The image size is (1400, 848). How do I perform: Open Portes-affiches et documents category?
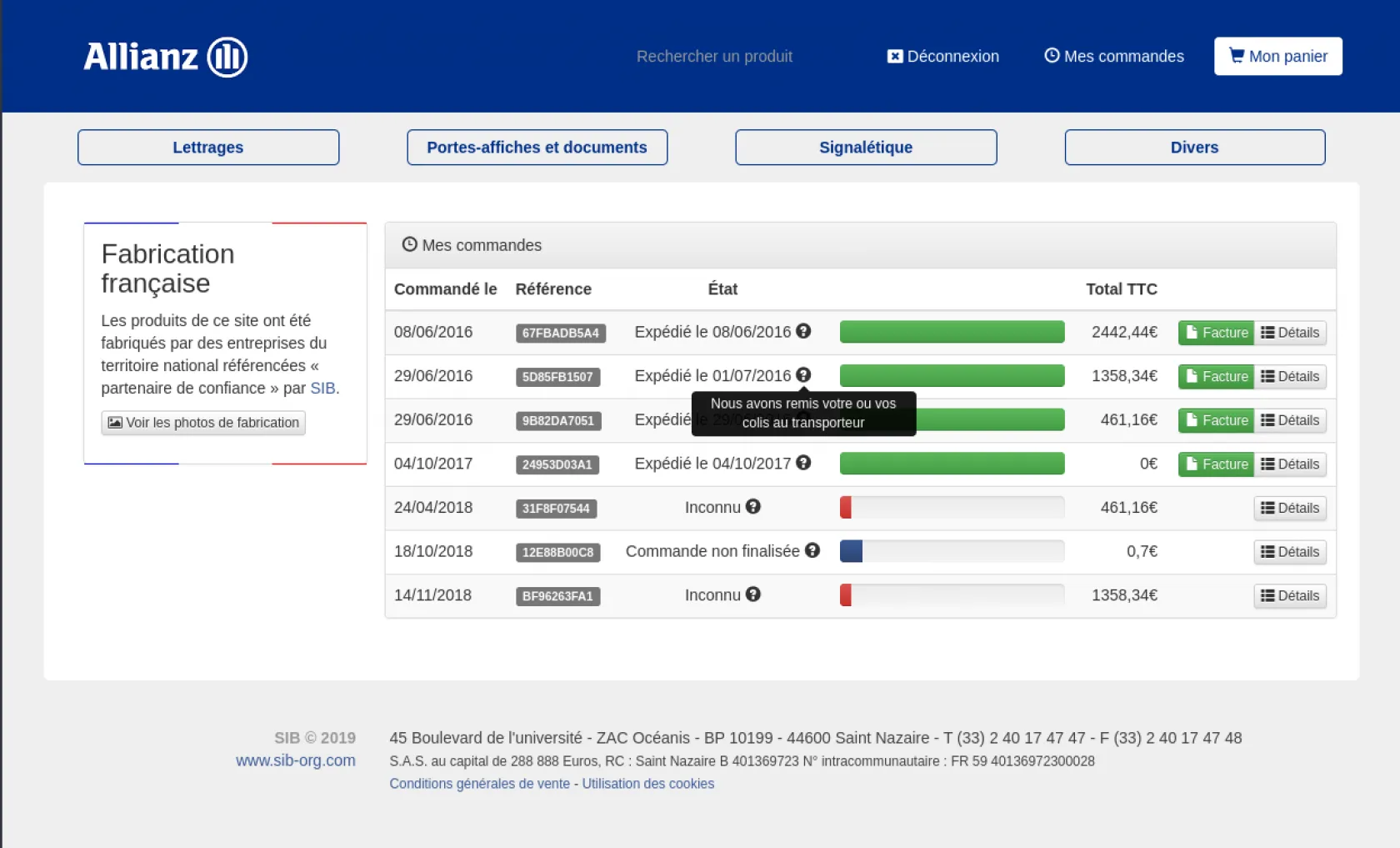pyautogui.click(x=537, y=148)
